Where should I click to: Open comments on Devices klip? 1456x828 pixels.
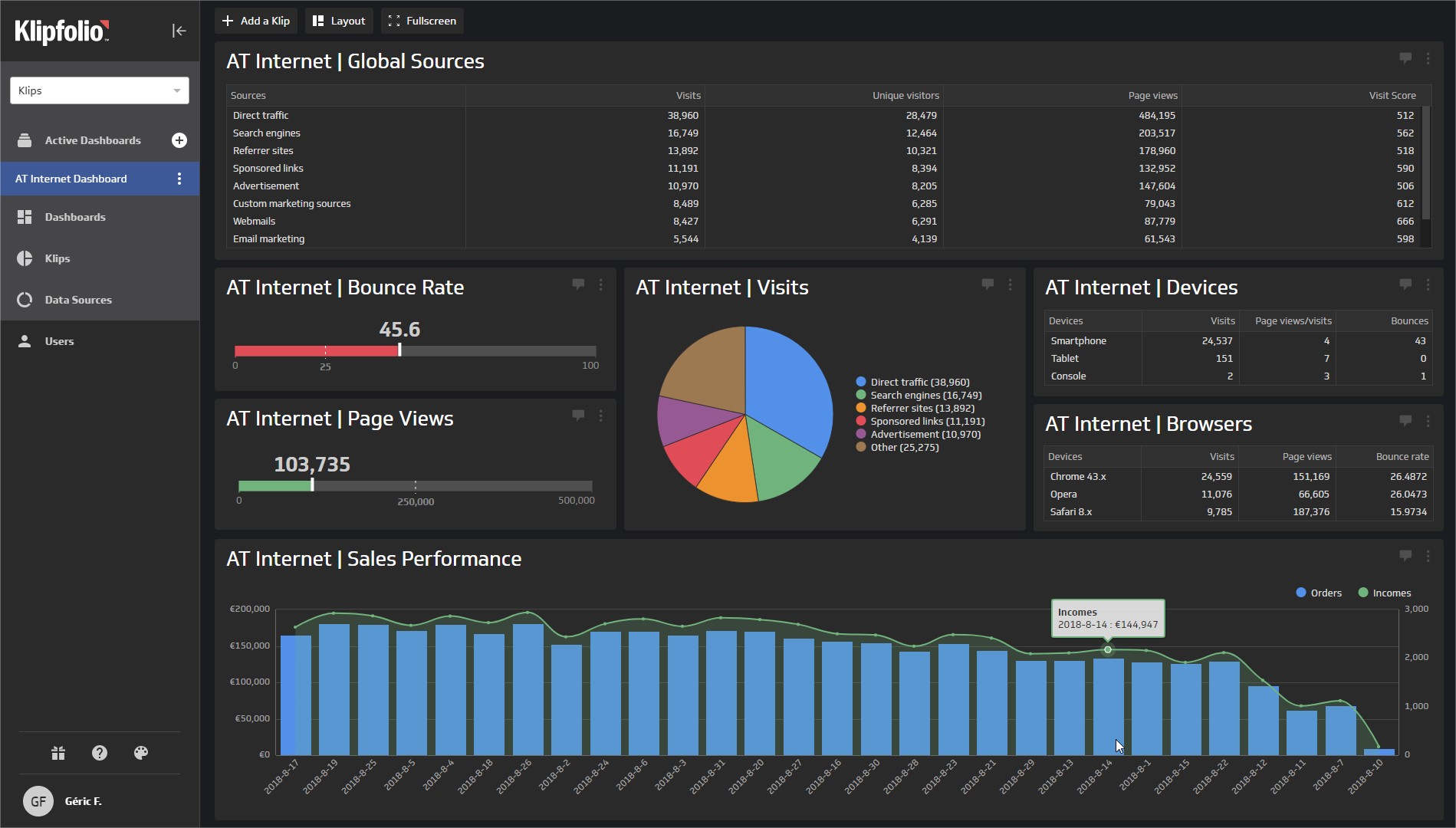coord(1405,284)
